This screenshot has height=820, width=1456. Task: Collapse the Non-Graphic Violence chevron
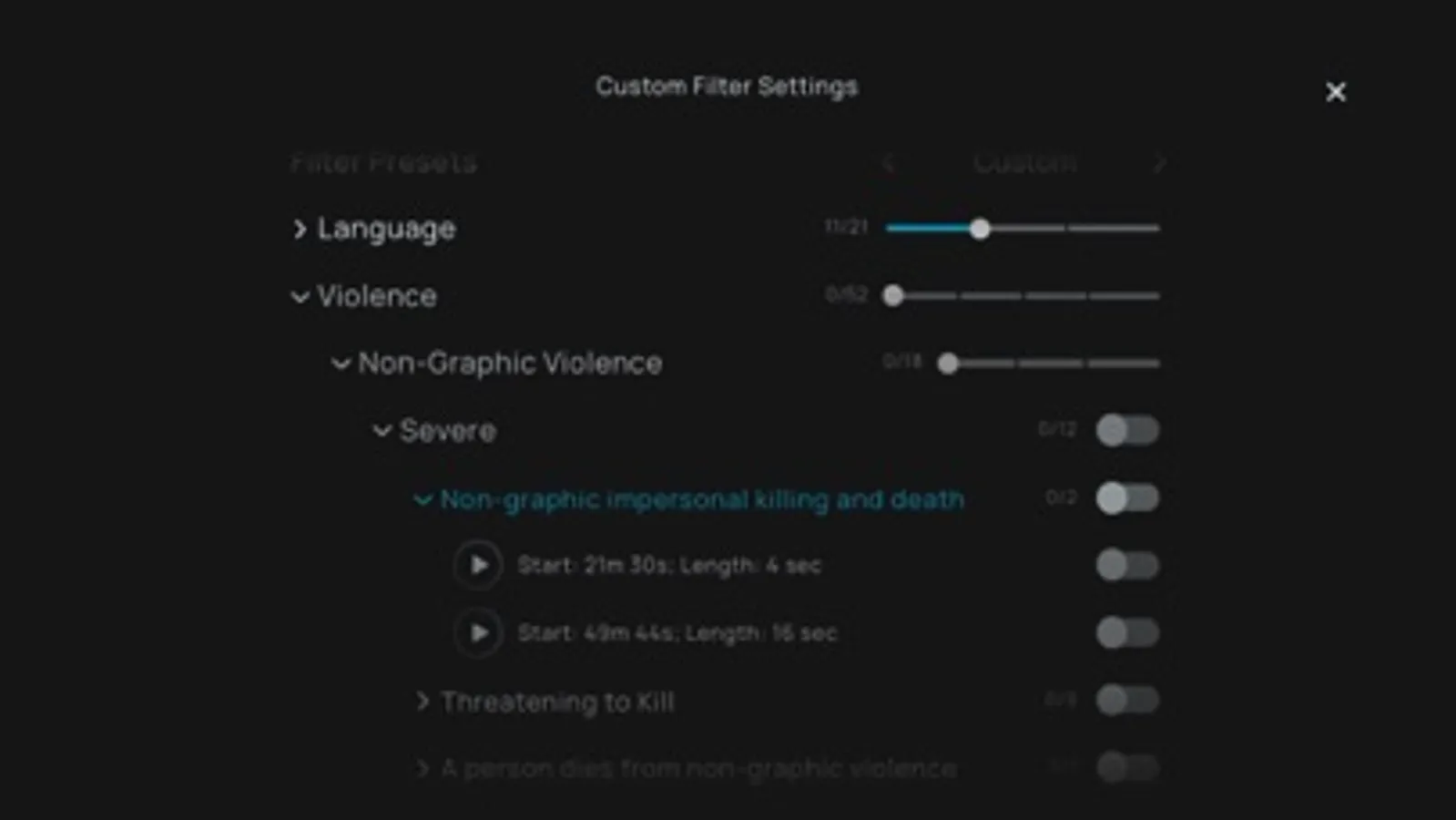point(341,364)
